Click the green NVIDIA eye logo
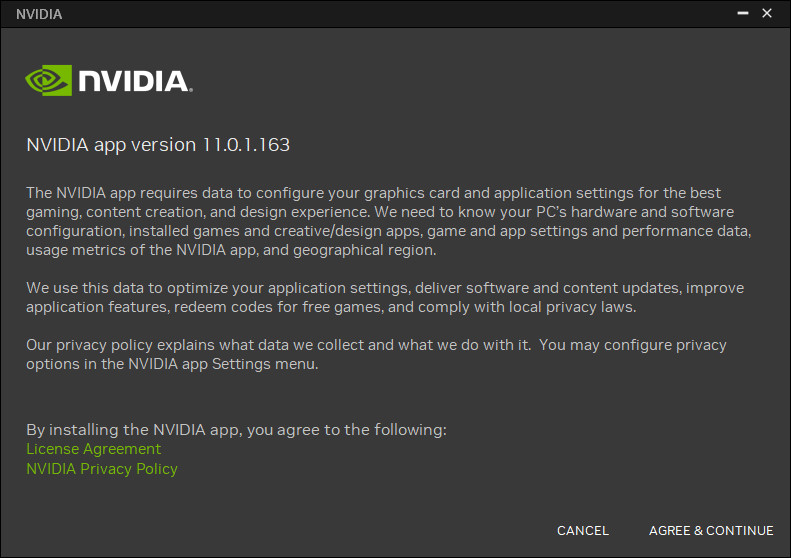The height and width of the screenshot is (558, 791). point(48,80)
